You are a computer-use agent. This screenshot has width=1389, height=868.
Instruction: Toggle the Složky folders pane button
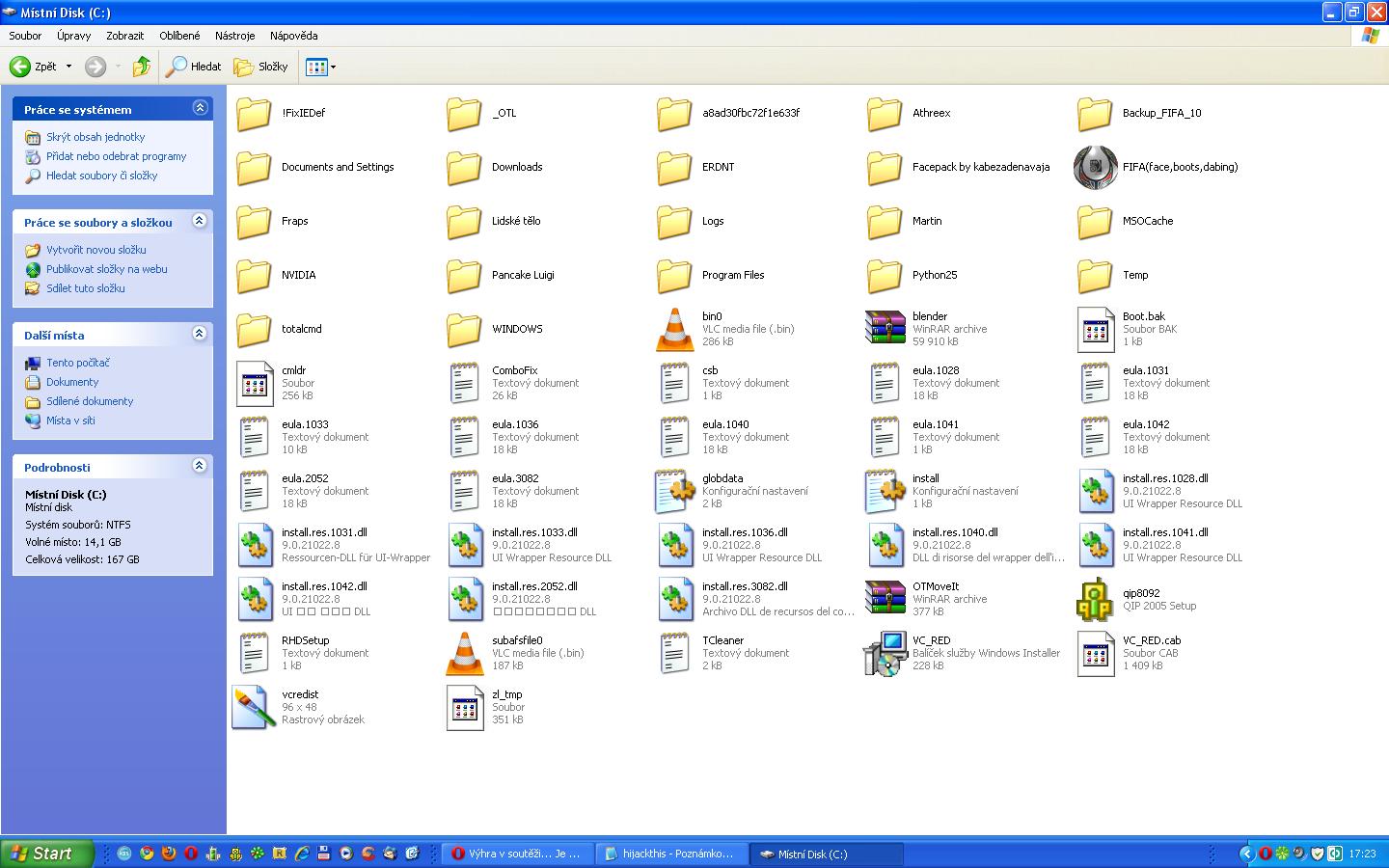click(261, 67)
